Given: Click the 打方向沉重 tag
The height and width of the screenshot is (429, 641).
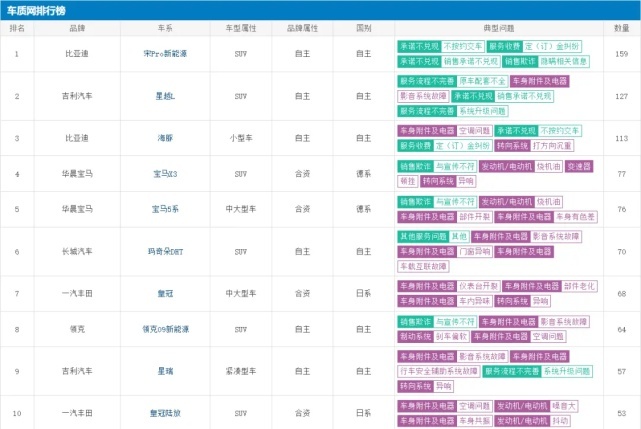Looking at the screenshot, I should 552,146.
